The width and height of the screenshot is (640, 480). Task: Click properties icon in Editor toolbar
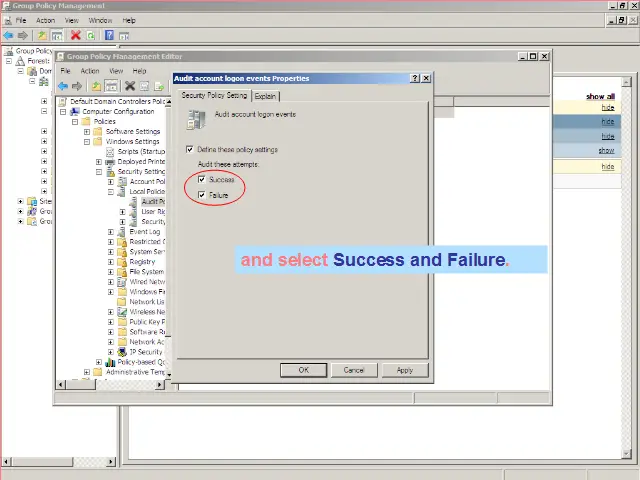point(144,86)
